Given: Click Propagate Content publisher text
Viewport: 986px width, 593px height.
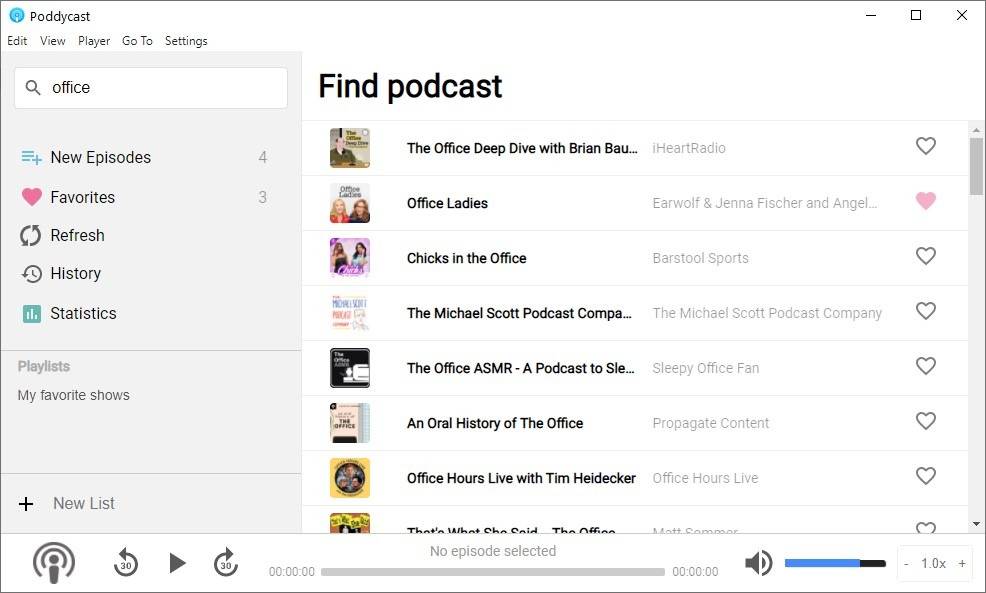Looking at the screenshot, I should point(711,423).
